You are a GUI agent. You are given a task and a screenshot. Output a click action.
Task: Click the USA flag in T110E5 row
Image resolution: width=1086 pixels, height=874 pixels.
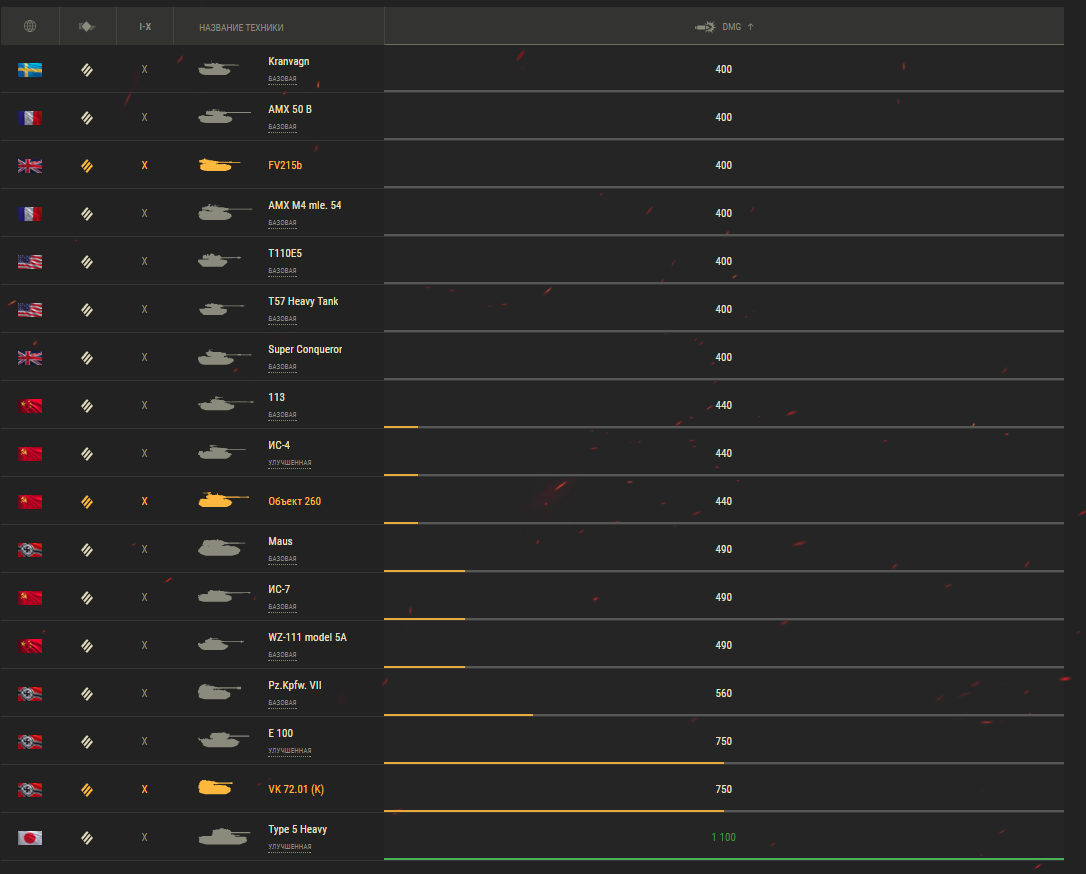[x=30, y=262]
